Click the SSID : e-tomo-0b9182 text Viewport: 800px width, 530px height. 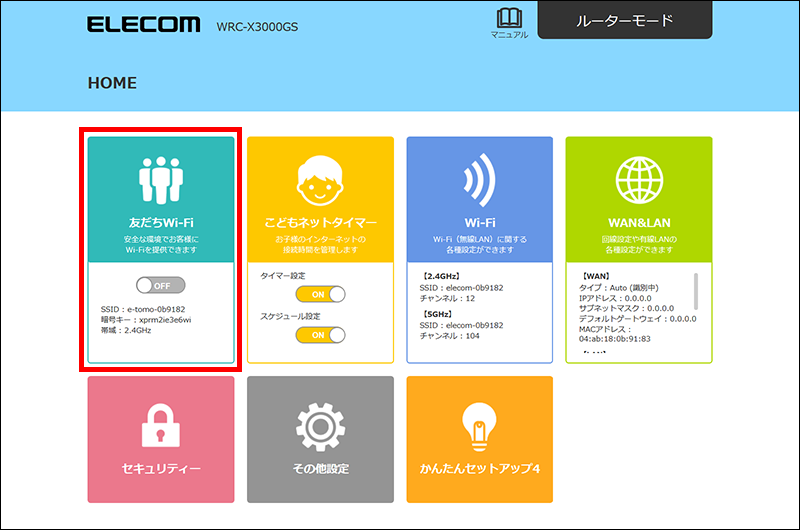tap(143, 309)
